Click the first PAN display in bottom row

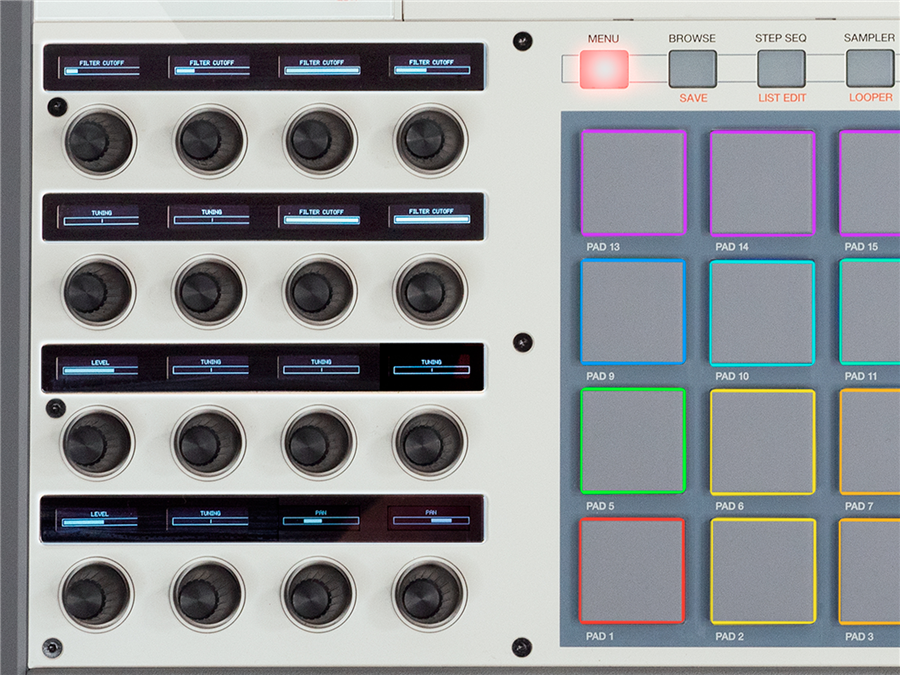[x=321, y=518]
